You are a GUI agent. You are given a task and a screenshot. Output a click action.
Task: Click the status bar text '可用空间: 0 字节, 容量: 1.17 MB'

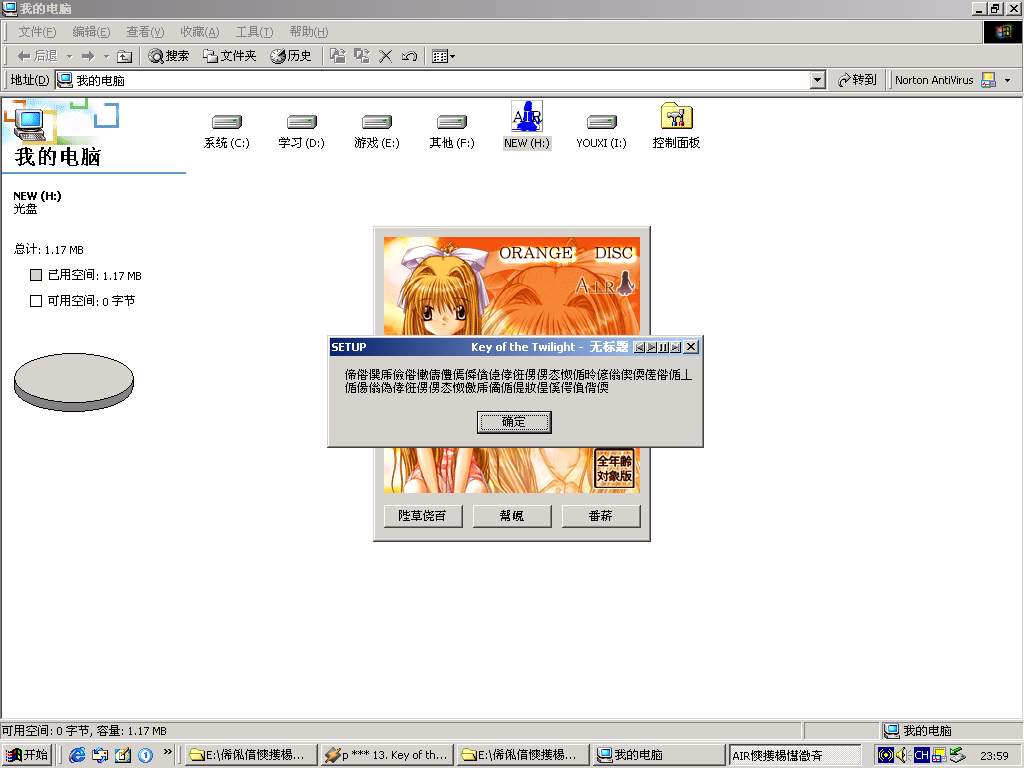(84, 731)
